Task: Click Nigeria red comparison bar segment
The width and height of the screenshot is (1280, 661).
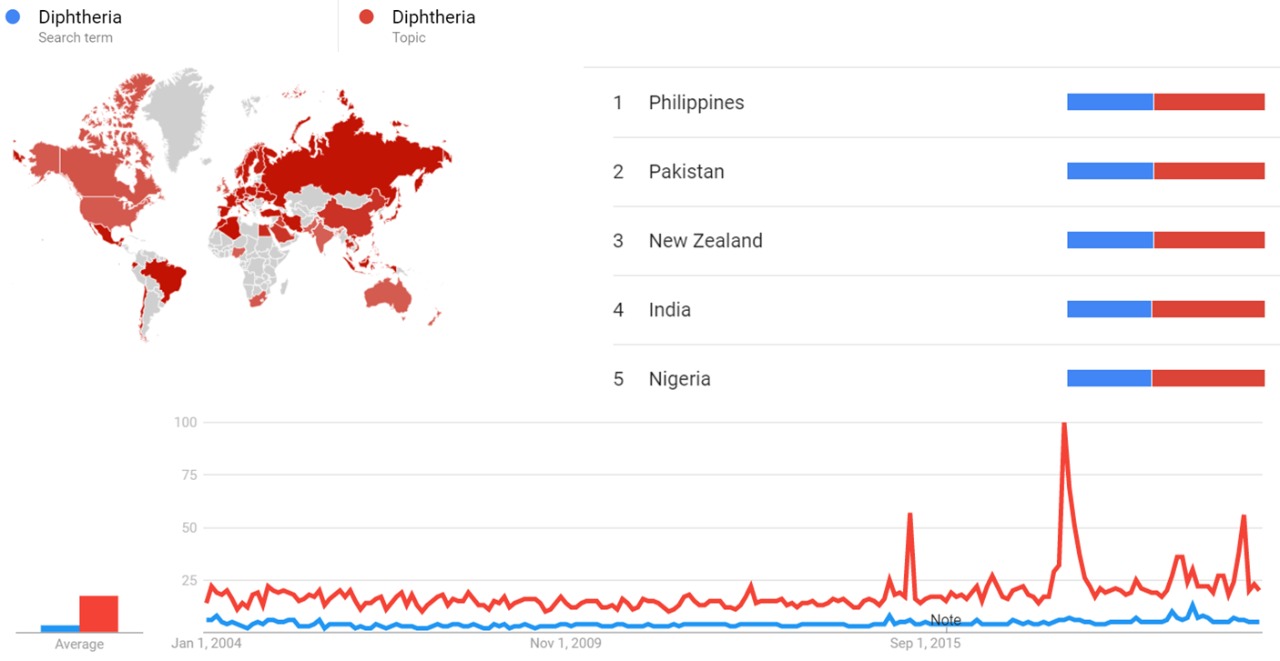Action: tap(1208, 378)
